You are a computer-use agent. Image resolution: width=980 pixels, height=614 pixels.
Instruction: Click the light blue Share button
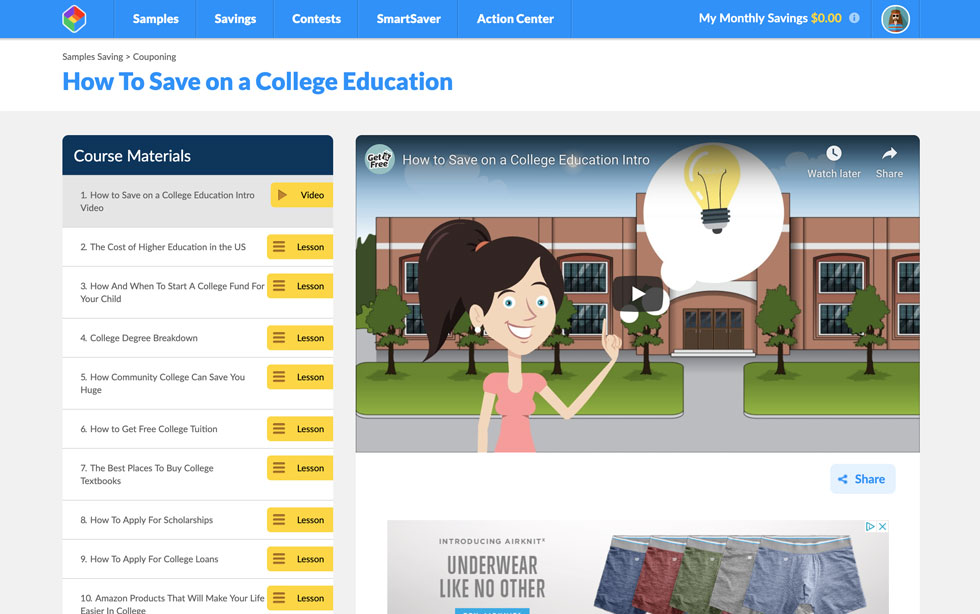pos(862,479)
